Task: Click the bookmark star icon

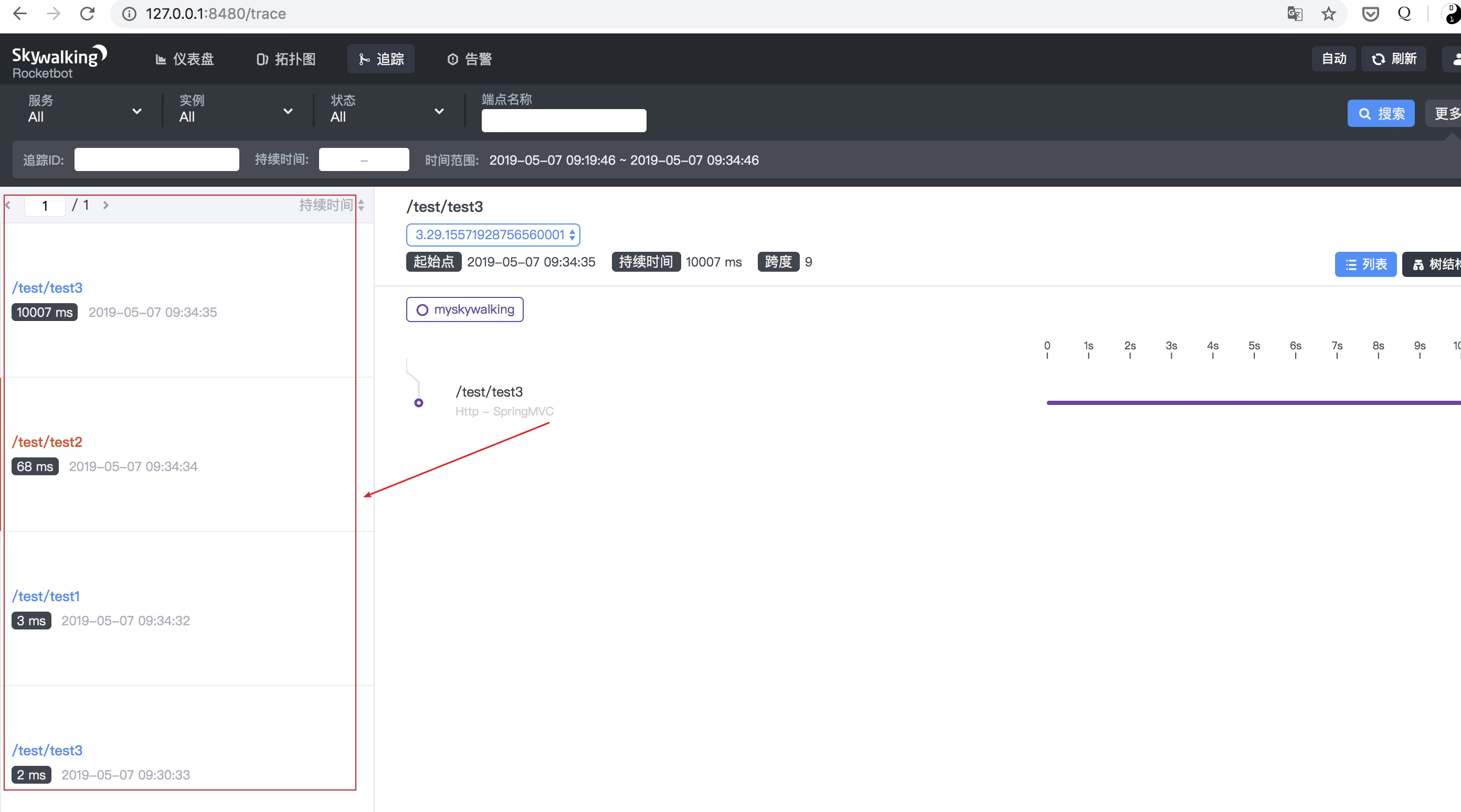Action: 1328,14
